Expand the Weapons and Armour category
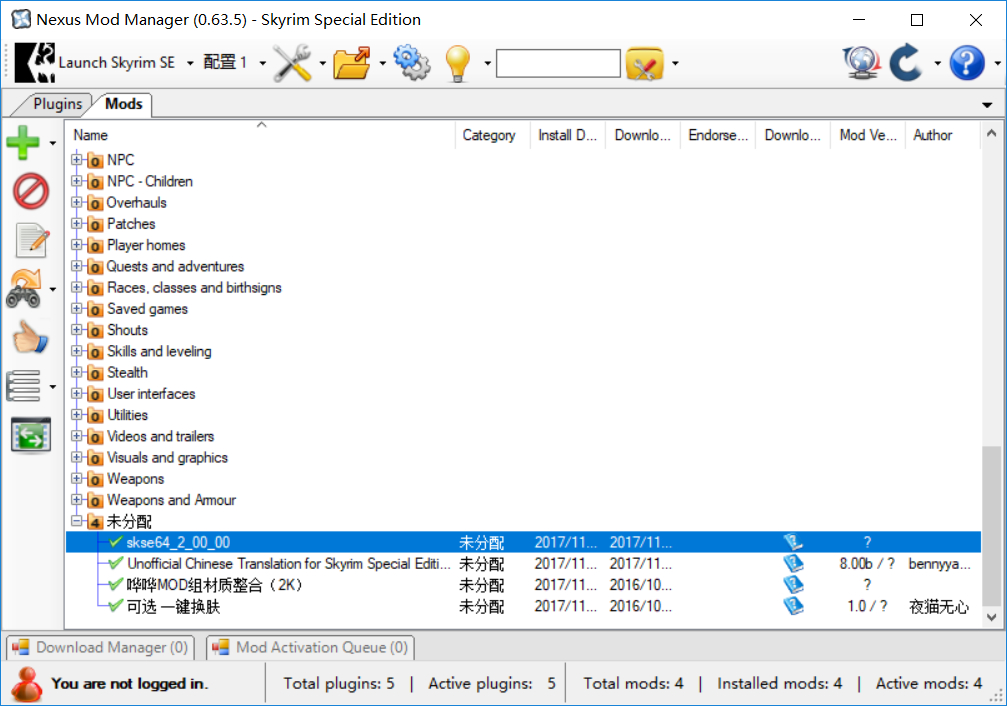The image size is (1007, 706). (x=76, y=500)
